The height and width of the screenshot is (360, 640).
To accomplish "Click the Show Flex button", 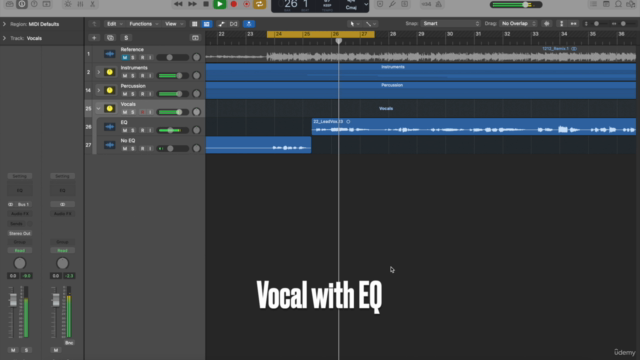I will point(233,24).
